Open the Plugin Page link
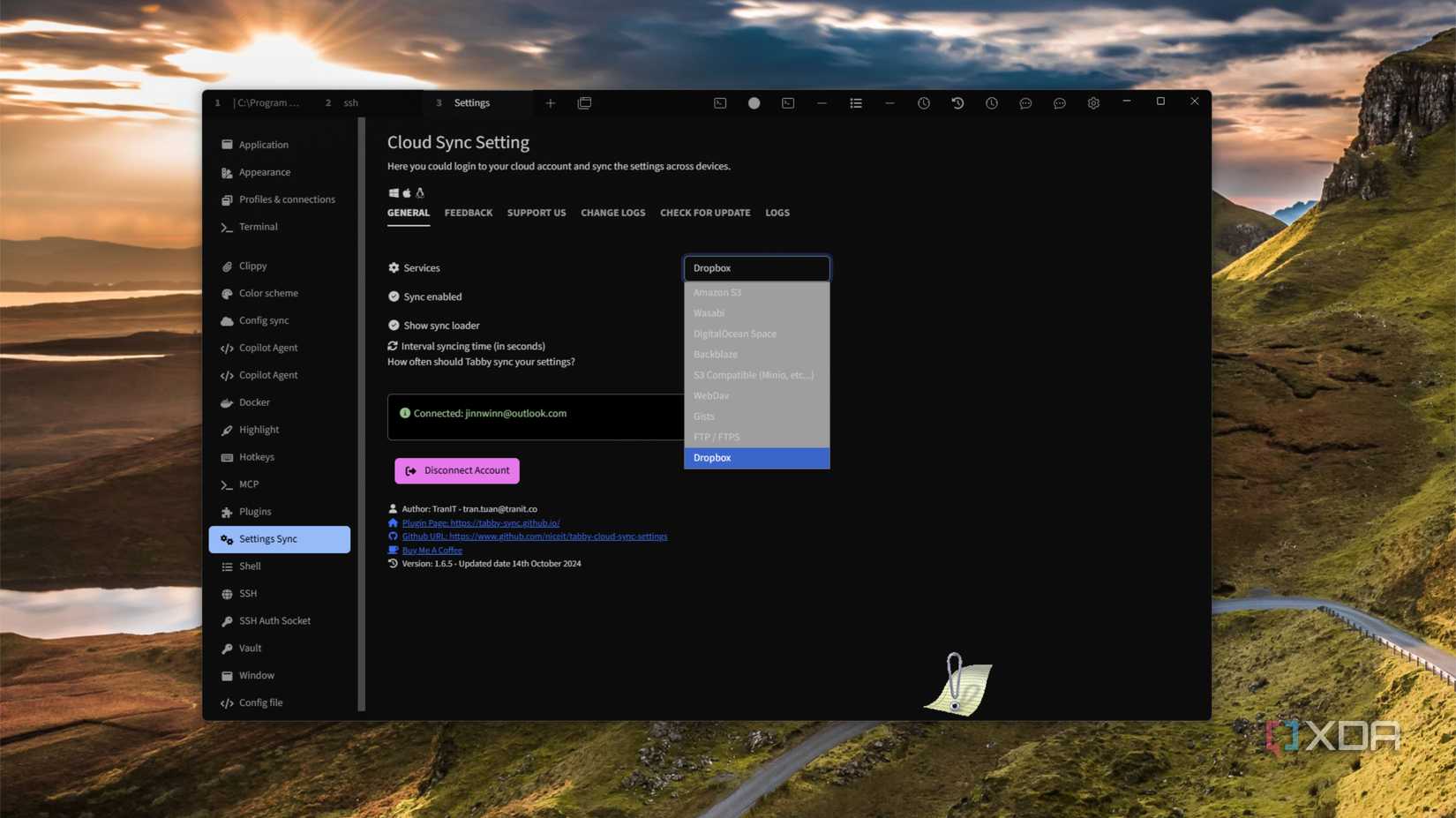This screenshot has height=818, width=1456. pyautogui.click(x=481, y=523)
